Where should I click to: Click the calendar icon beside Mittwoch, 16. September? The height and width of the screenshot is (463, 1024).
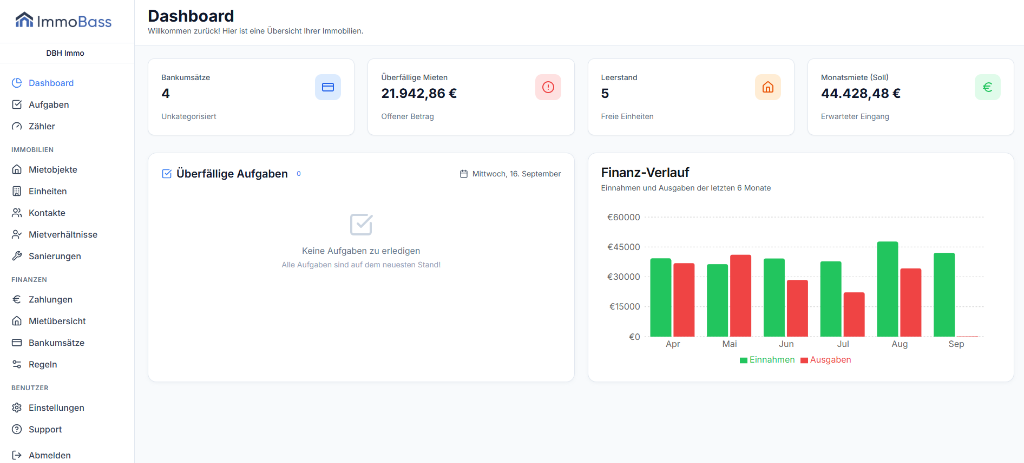click(x=464, y=174)
